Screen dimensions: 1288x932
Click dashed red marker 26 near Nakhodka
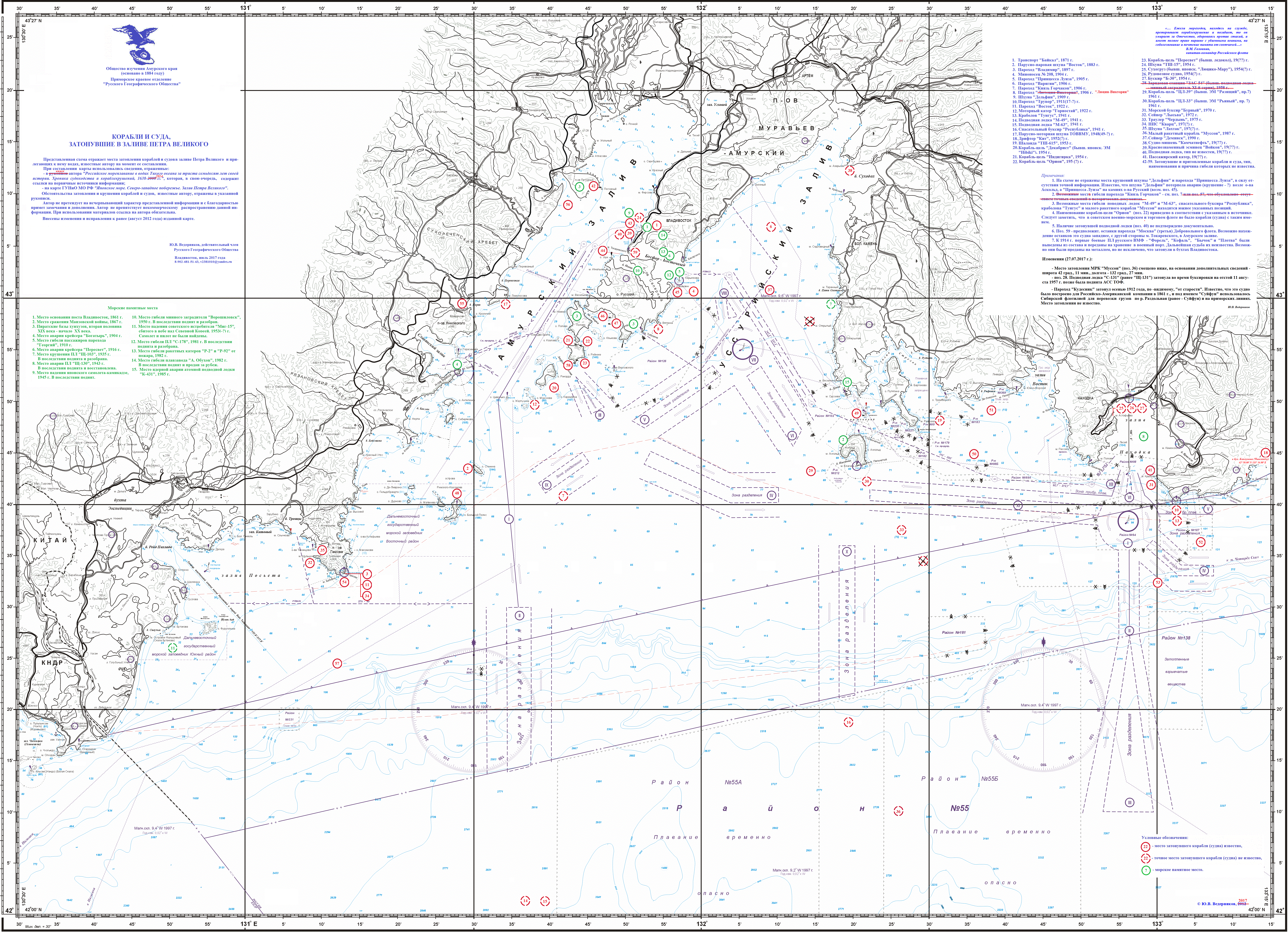point(1132,408)
